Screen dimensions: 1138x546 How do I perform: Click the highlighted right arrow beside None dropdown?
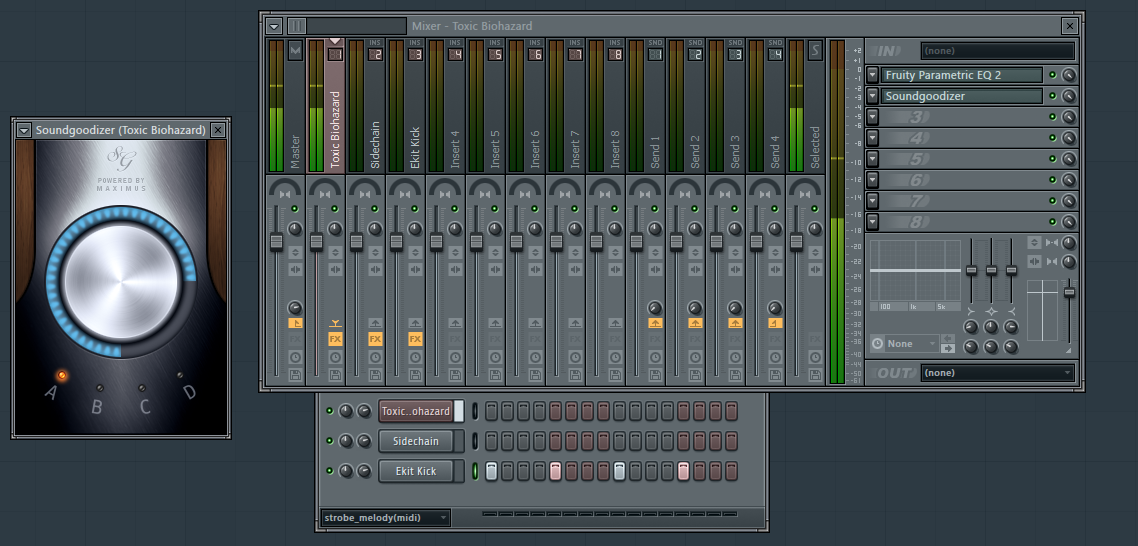point(948,349)
